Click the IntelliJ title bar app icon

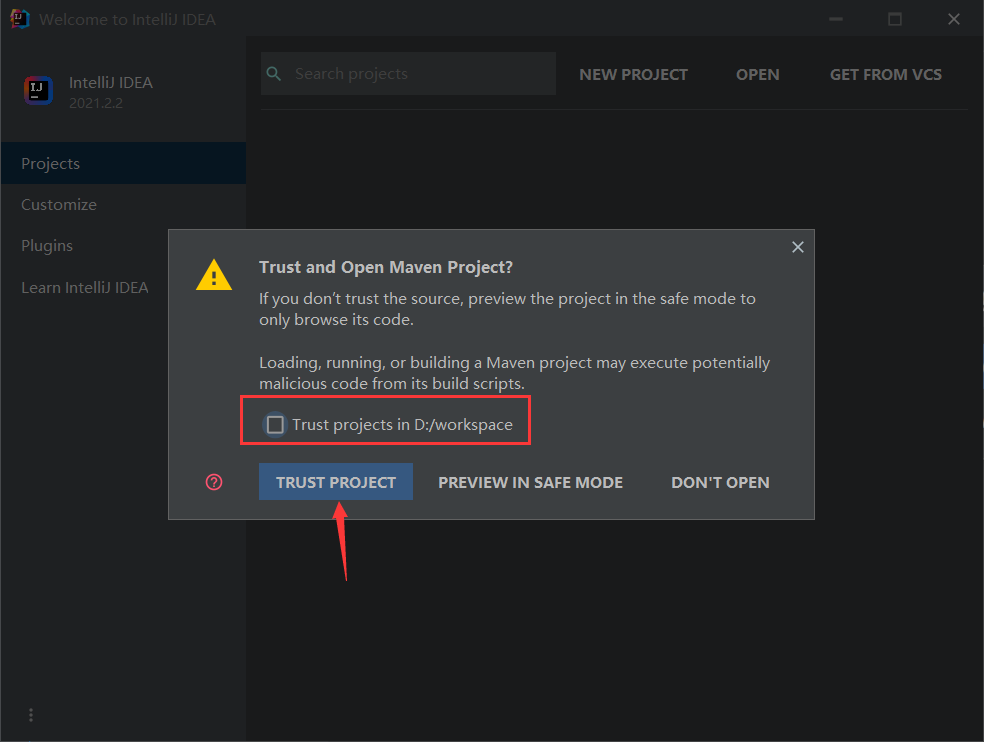(x=19, y=19)
